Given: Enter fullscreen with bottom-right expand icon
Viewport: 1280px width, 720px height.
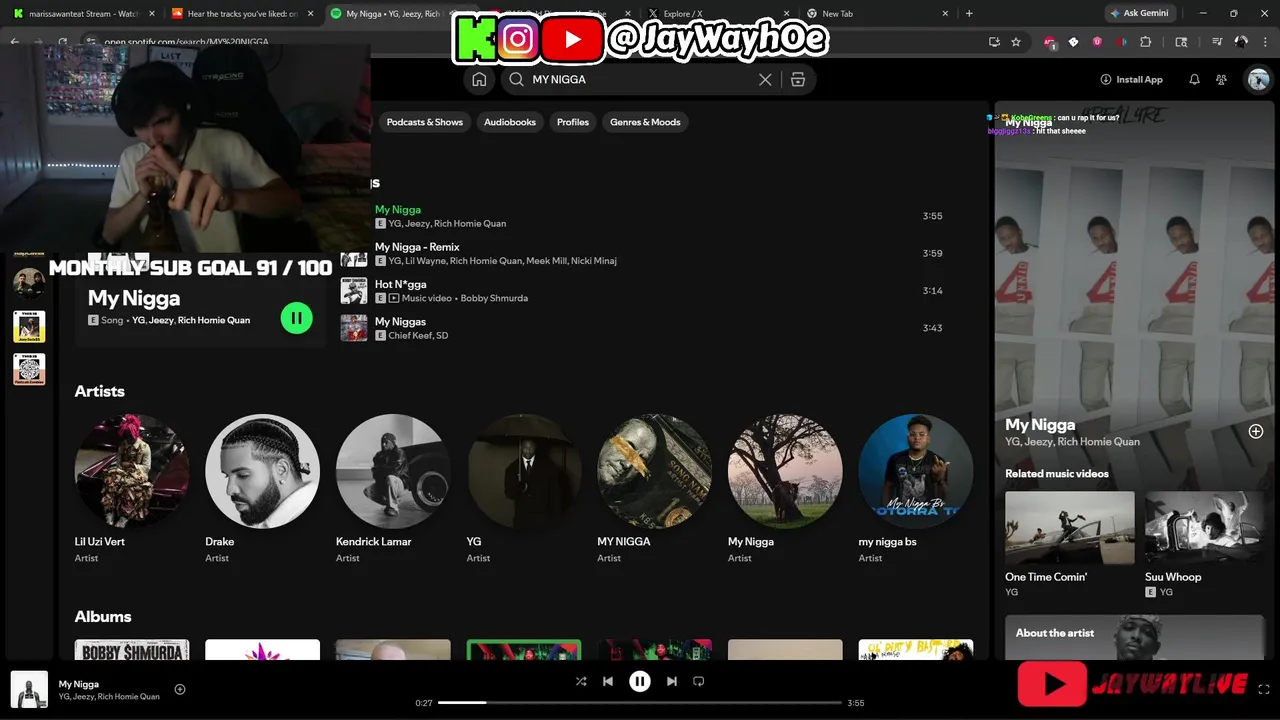Looking at the screenshot, I should click(1264, 689).
